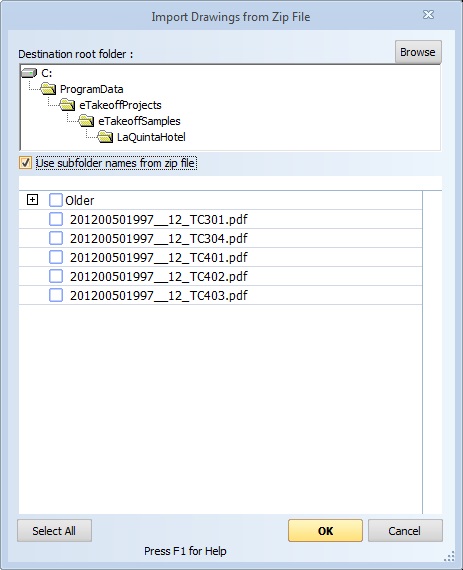Select the LaQuintaHotel tree label
The height and width of the screenshot is (570, 463).
click(x=151, y=137)
